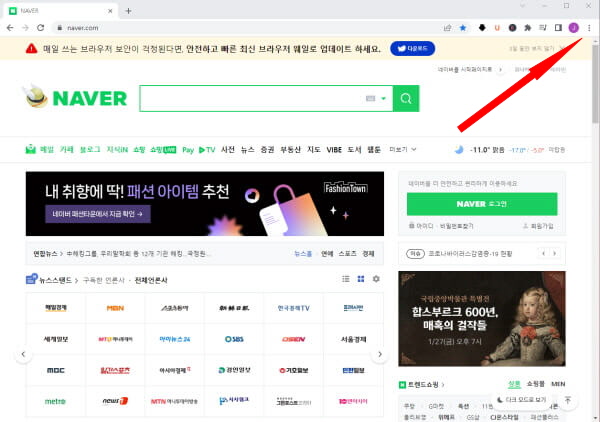The image size is (600, 422).
Task: Open a new browser tab
Action: coord(129,11)
